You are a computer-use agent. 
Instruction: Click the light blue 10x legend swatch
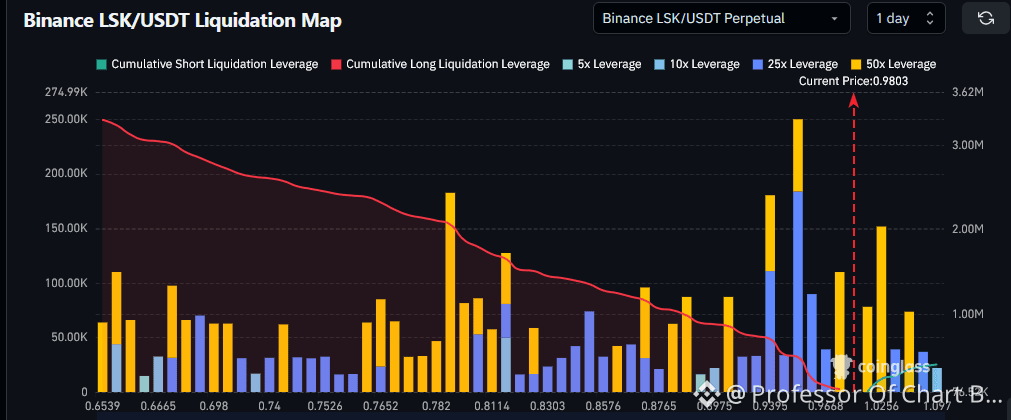tap(661, 64)
